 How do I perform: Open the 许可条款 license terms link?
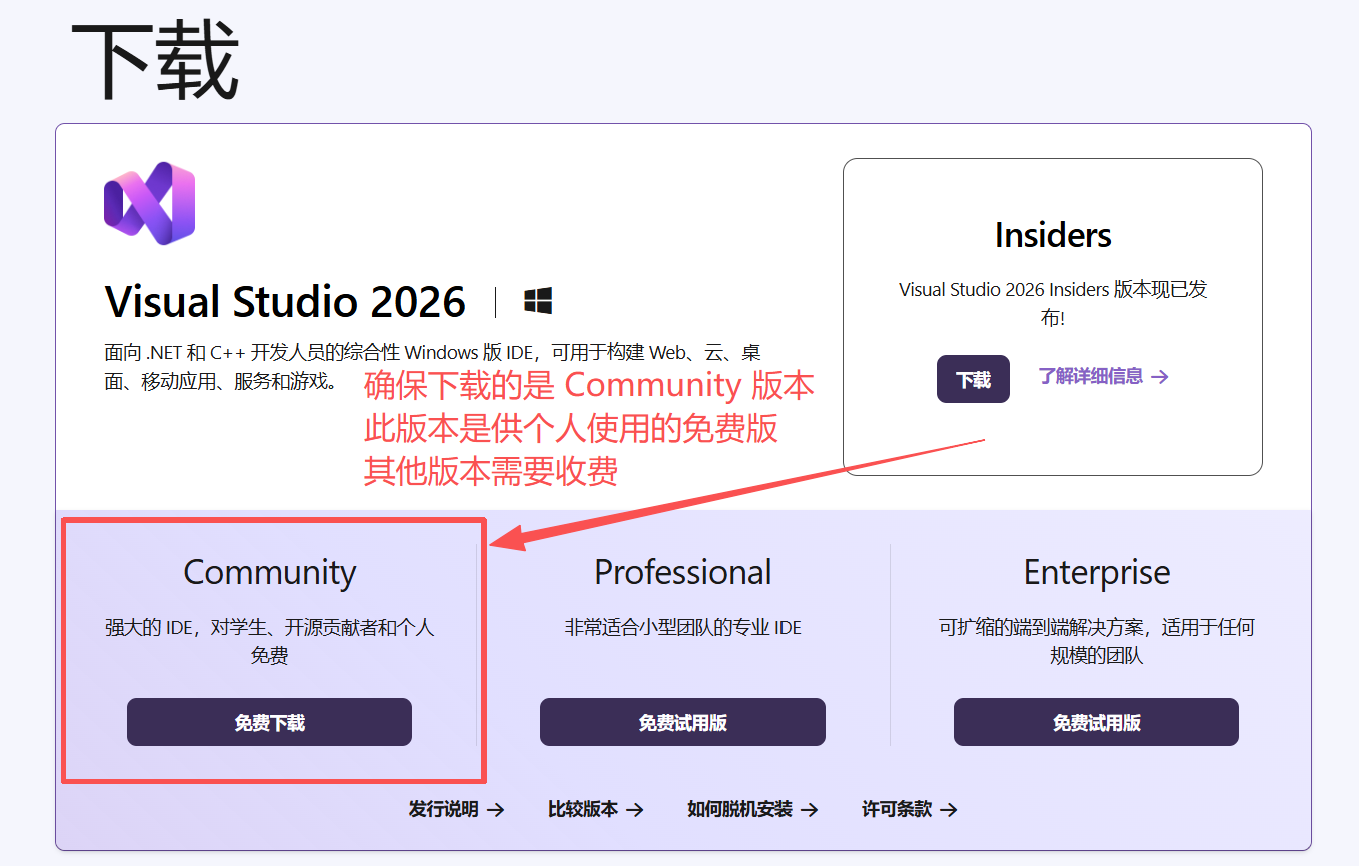[897, 809]
